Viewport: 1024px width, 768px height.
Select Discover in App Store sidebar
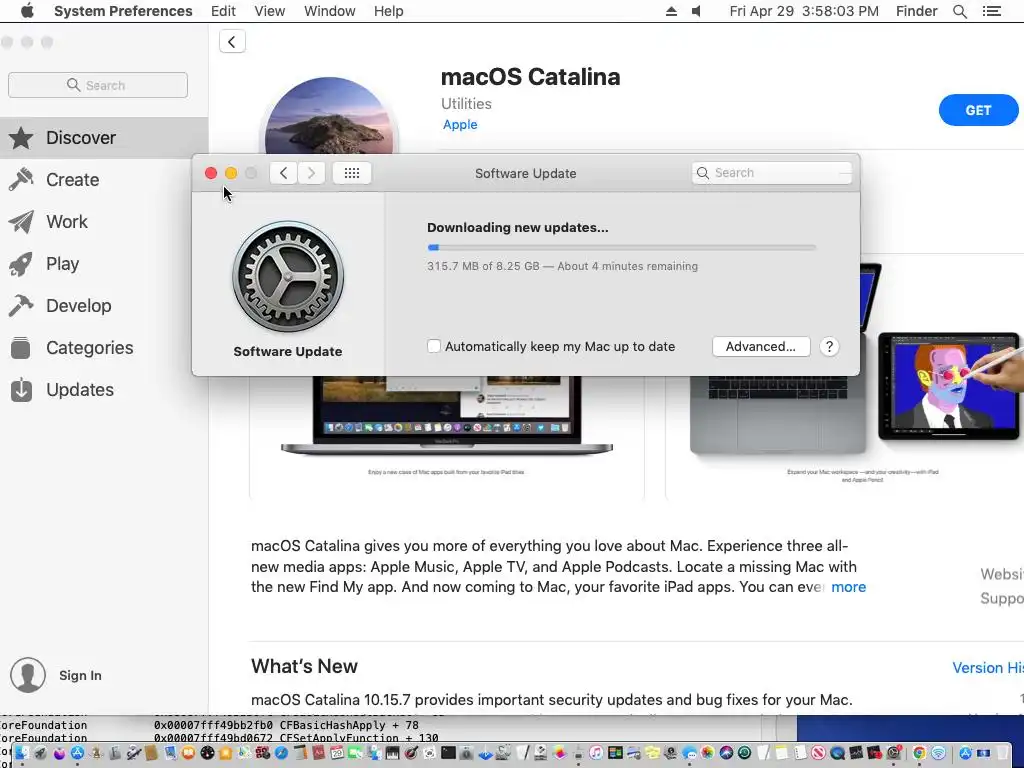point(104,138)
